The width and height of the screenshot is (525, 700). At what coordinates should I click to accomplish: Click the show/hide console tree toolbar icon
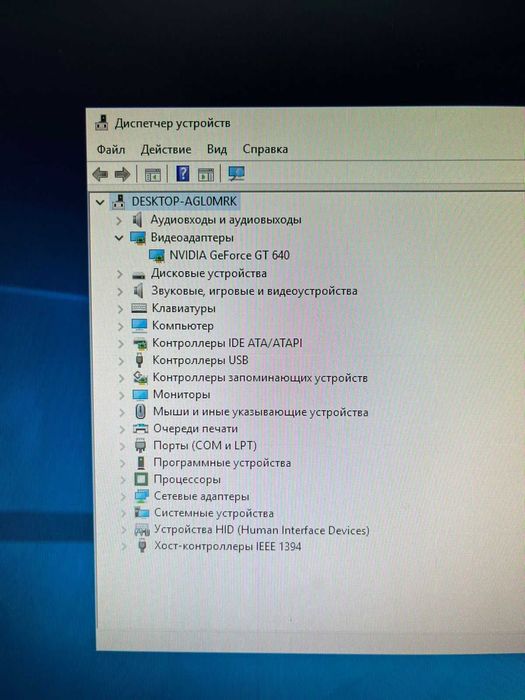coord(153,175)
